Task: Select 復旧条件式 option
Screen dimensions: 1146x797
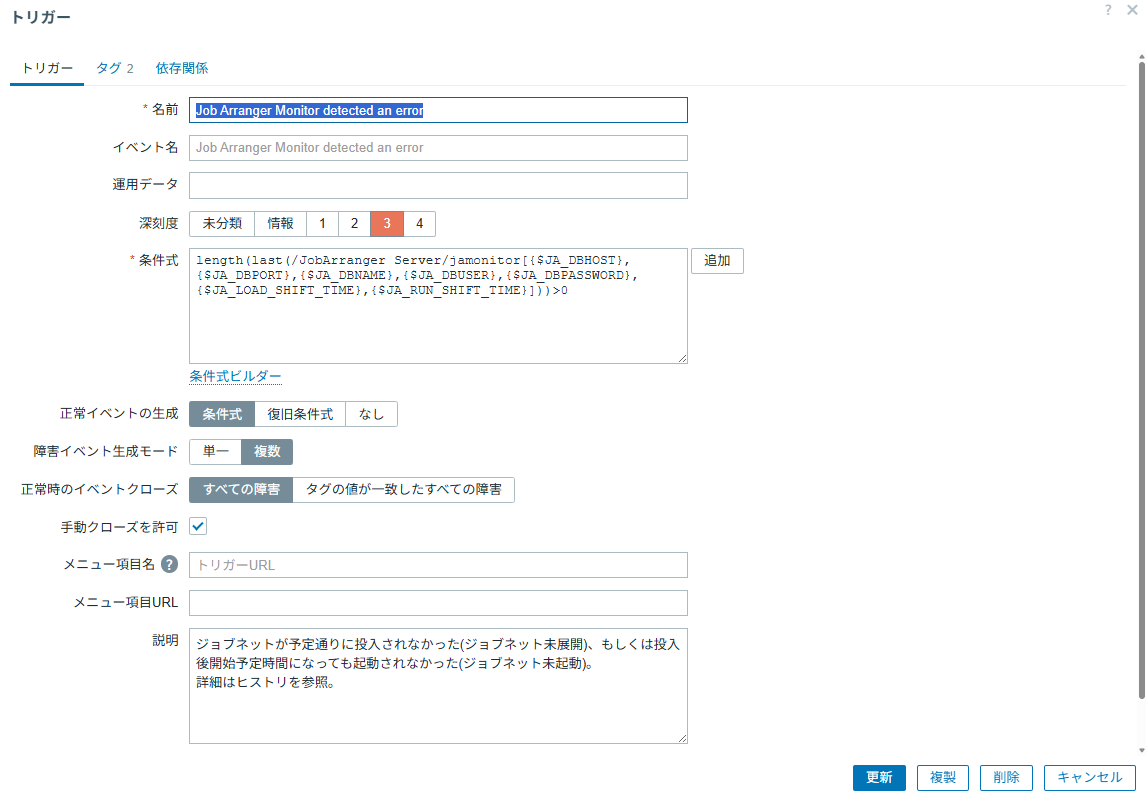Action: pos(300,414)
